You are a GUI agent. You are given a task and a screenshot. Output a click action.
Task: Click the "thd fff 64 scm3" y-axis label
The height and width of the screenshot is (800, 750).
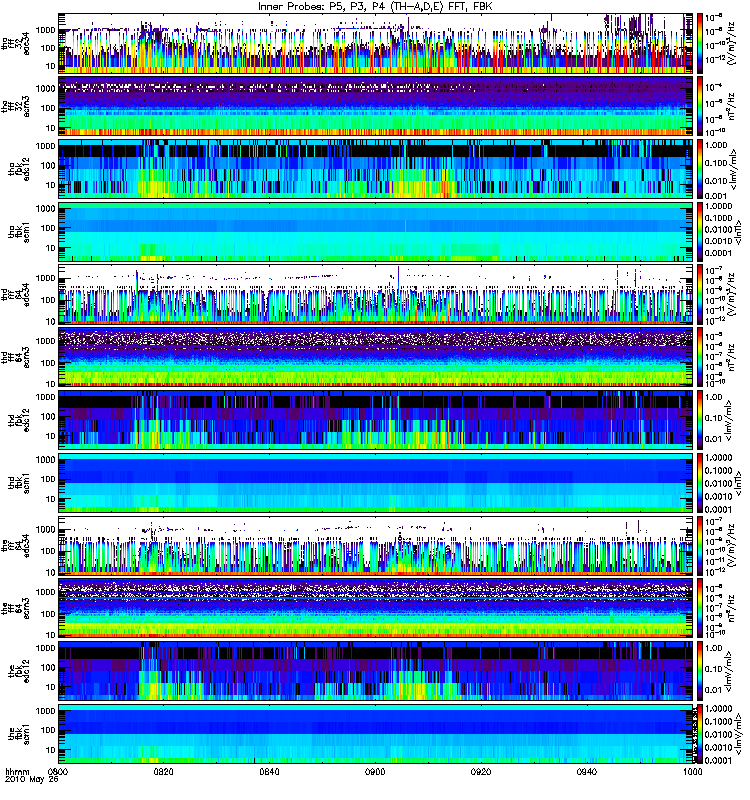pyautogui.click(x=15, y=357)
